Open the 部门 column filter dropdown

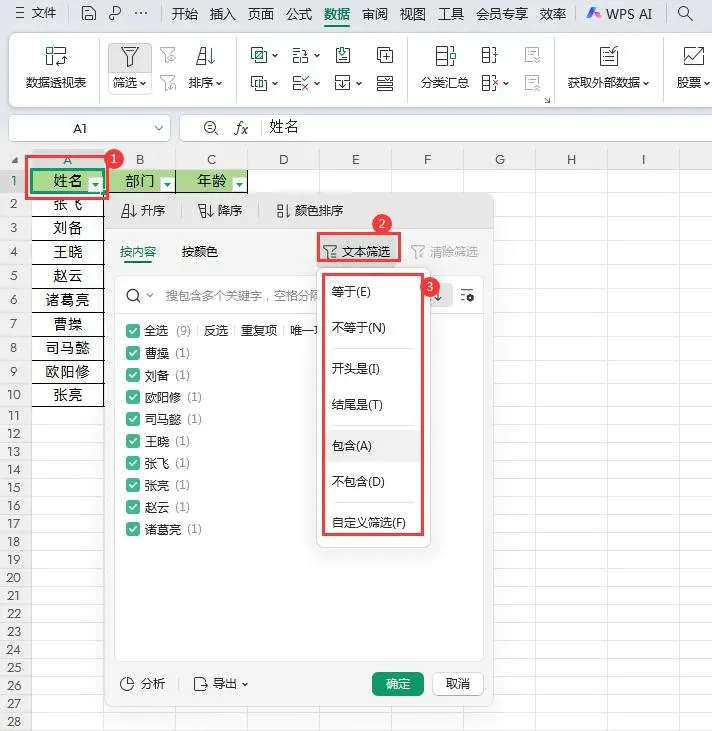[167, 185]
